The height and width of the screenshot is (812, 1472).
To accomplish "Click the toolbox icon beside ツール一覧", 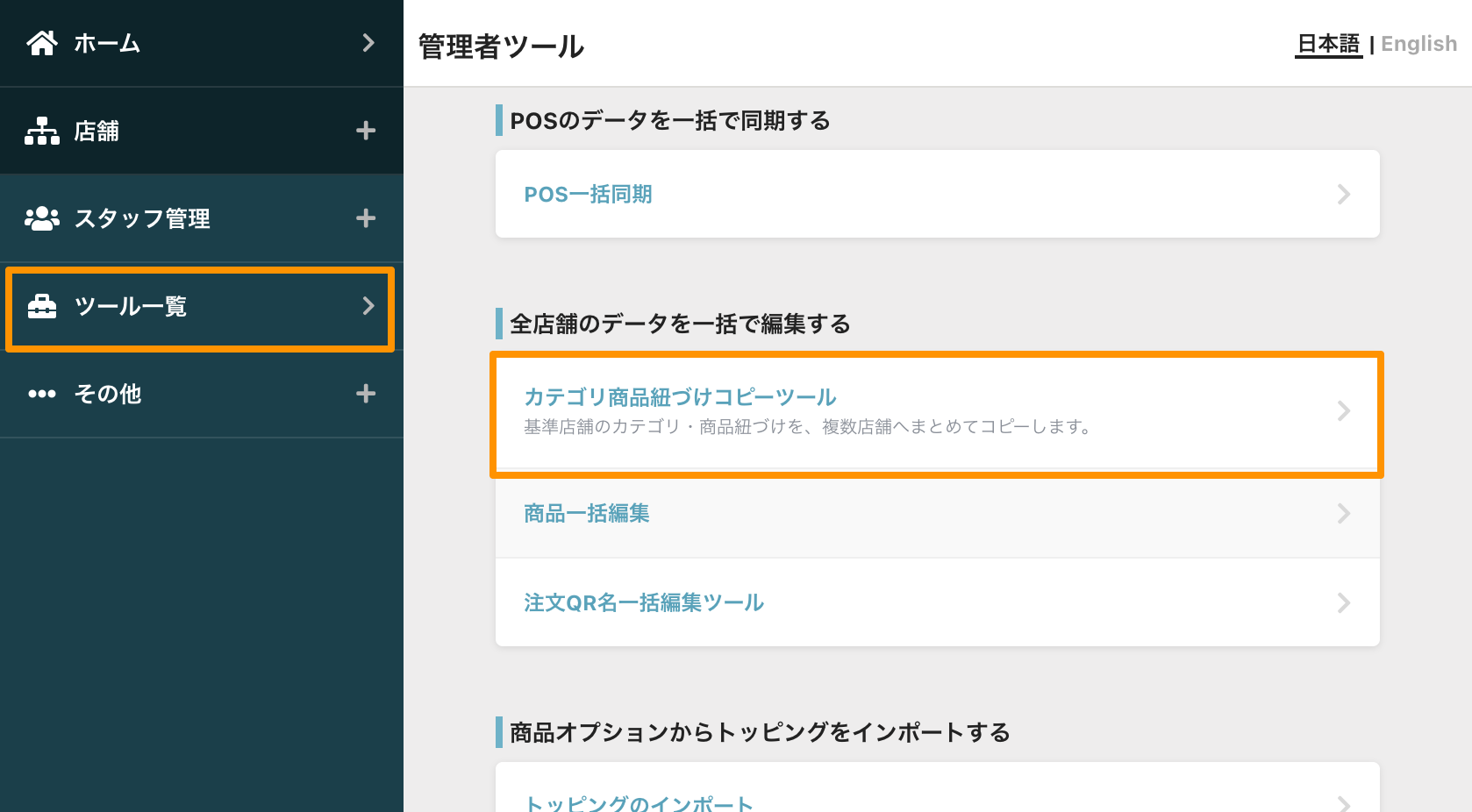I will (42, 306).
